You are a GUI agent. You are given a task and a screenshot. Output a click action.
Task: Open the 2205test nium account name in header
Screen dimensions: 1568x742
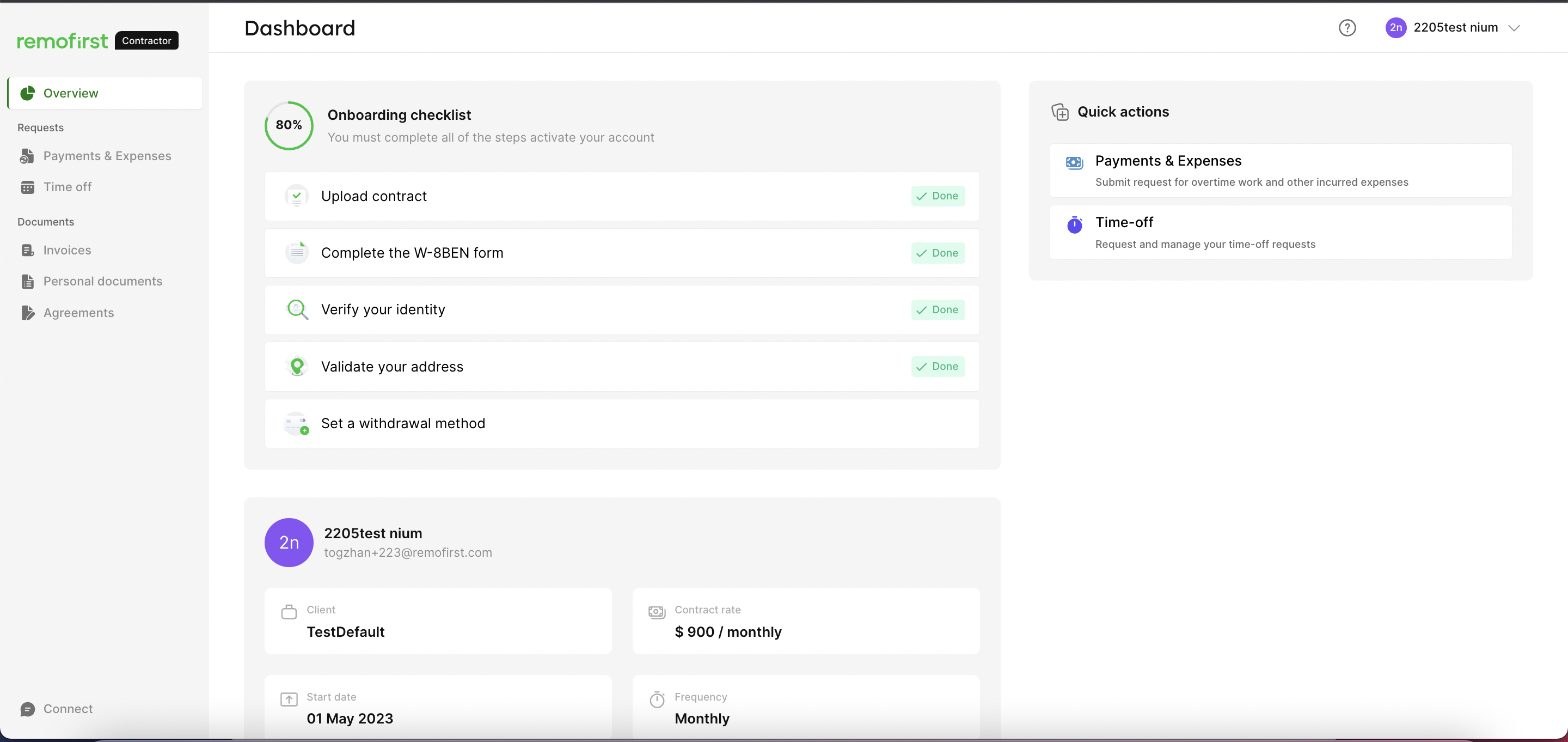1455,27
